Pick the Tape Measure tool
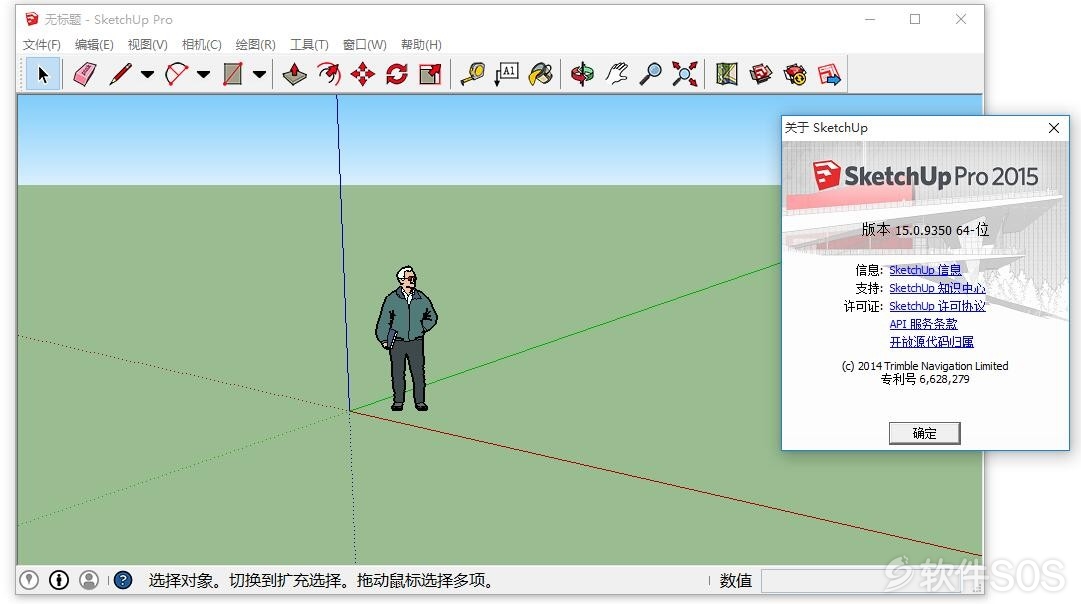Screen dimensions: 1081x604 click(473, 74)
